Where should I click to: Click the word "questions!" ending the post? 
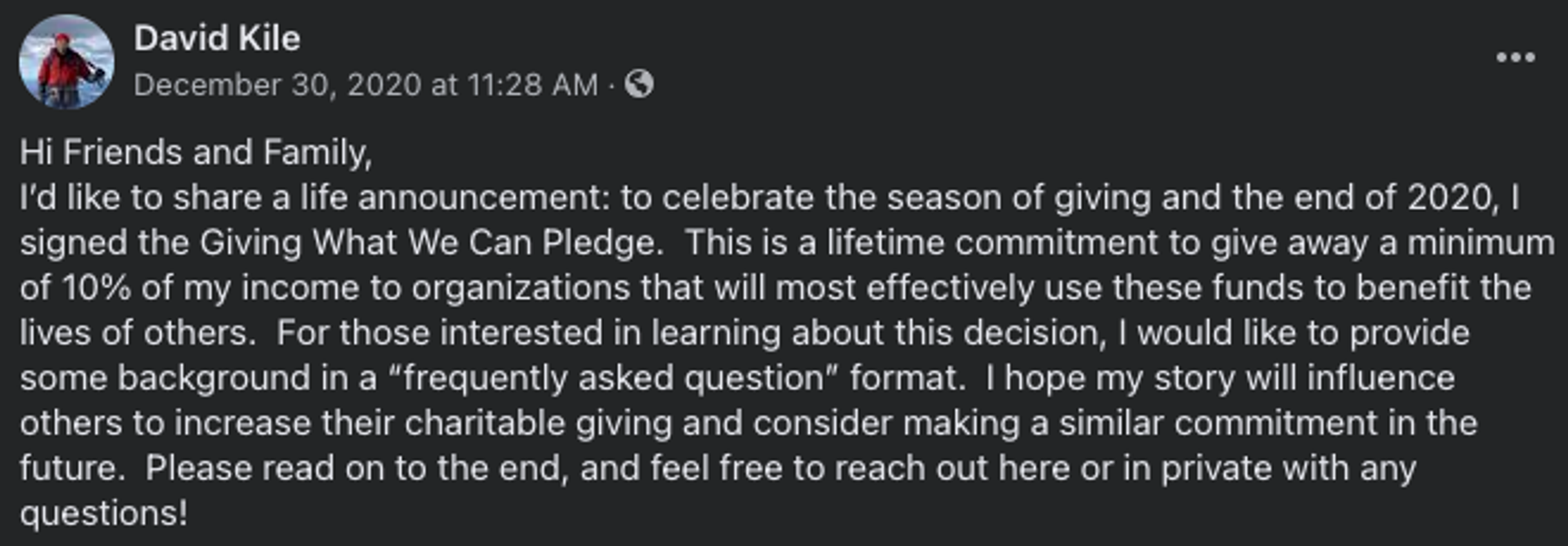(x=103, y=515)
